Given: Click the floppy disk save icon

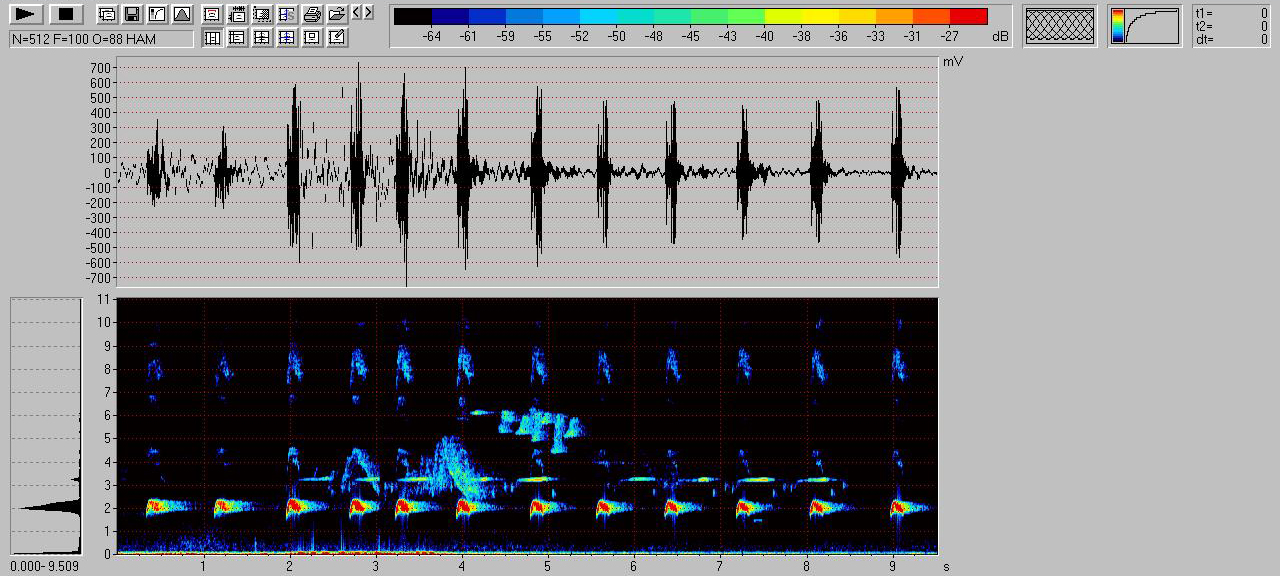Looking at the screenshot, I should [x=131, y=14].
